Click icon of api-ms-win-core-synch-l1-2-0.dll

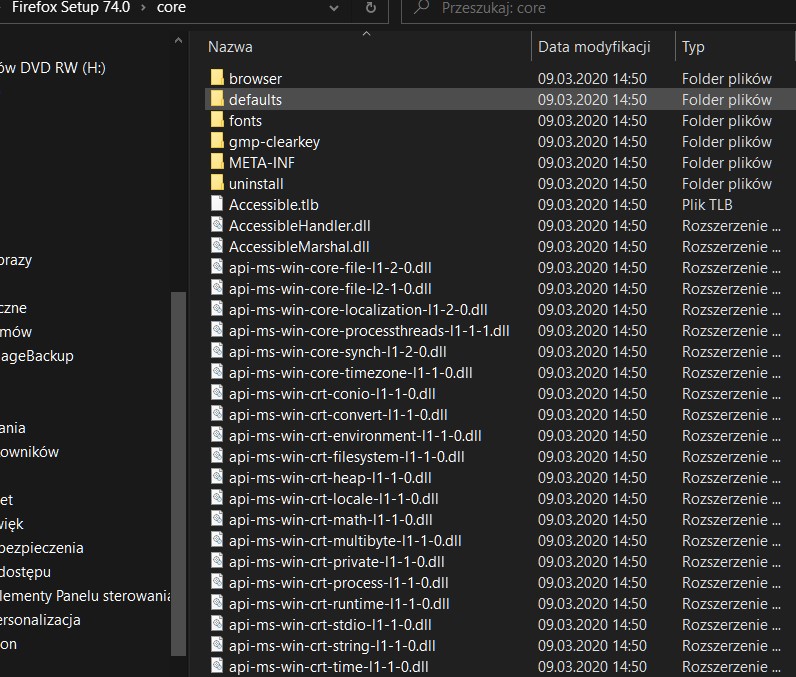pos(217,351)
